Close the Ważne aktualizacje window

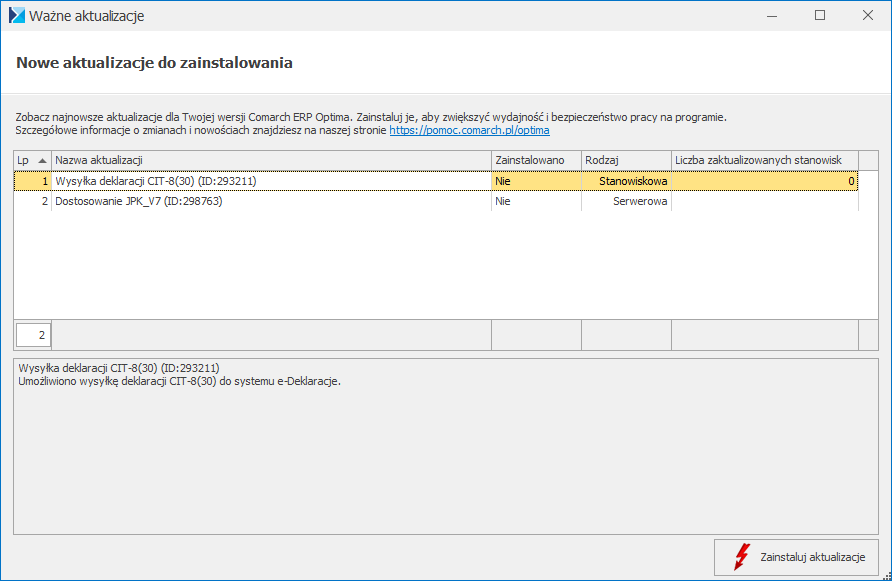(867, 16)
